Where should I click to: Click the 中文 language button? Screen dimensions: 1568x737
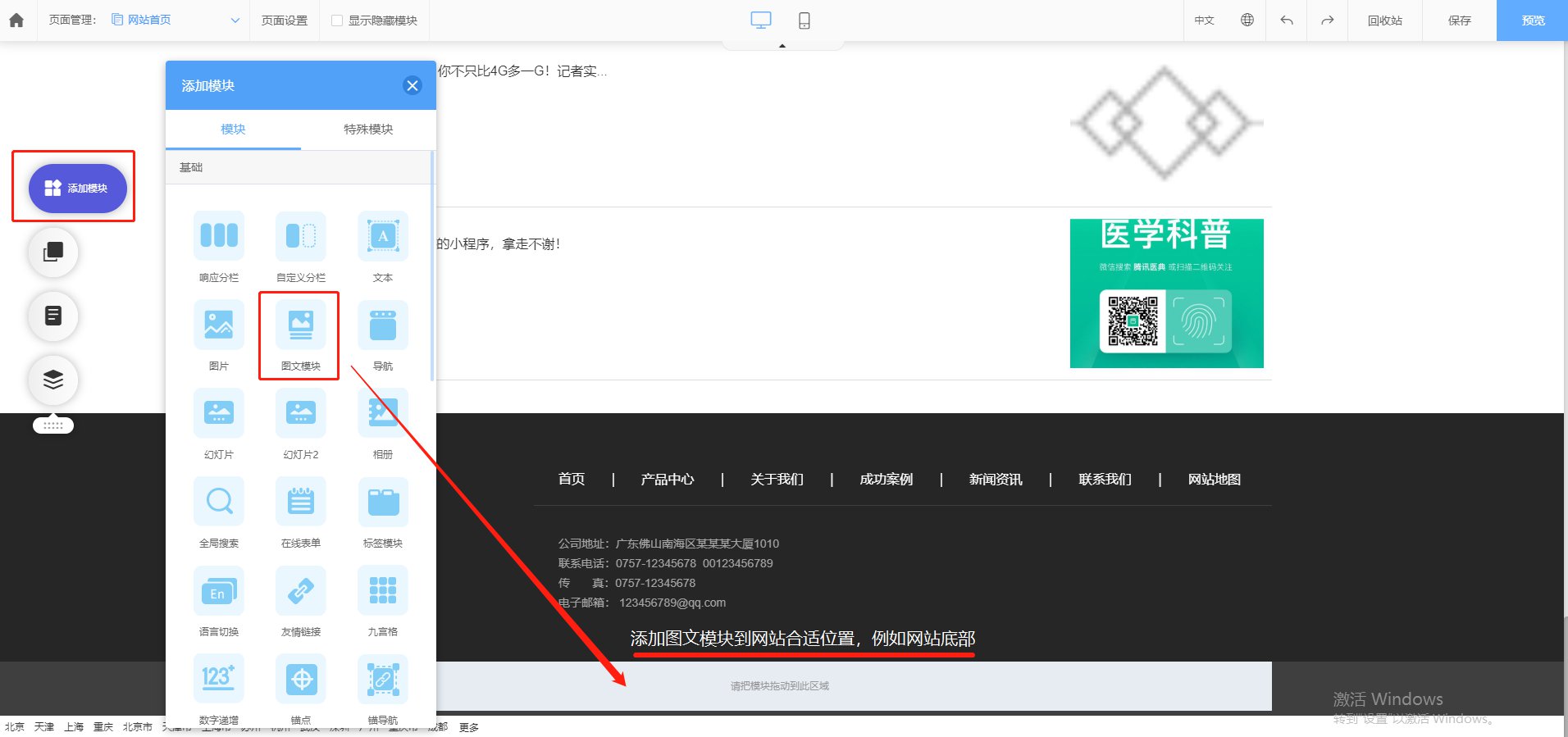pos(1204,20)
